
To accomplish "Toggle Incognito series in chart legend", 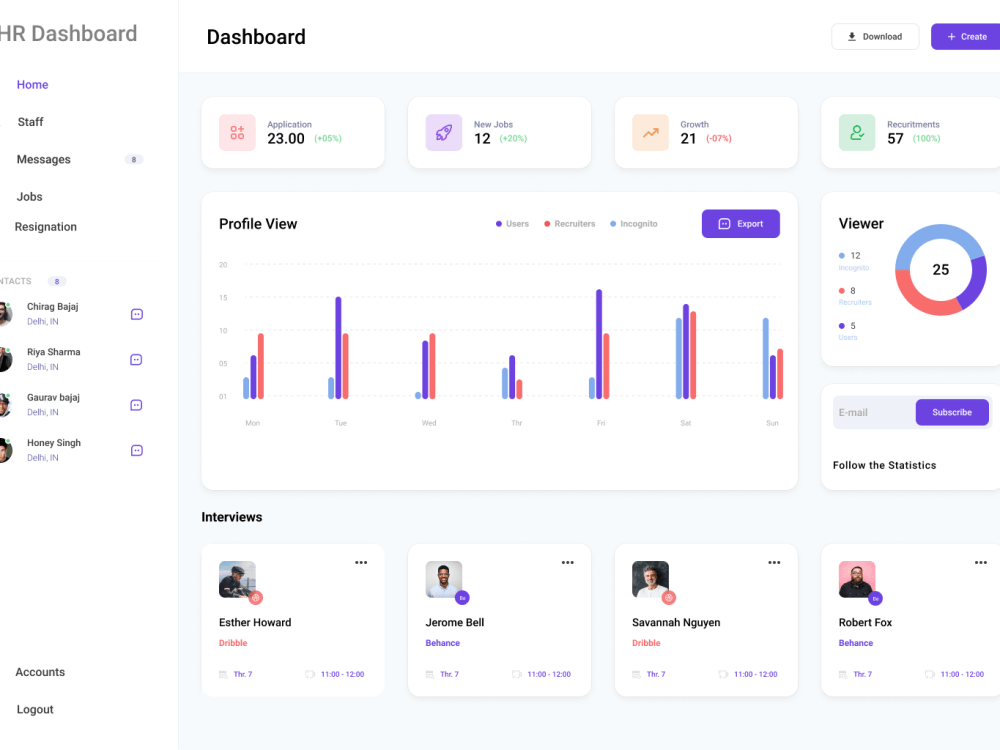I will point(633,224).
